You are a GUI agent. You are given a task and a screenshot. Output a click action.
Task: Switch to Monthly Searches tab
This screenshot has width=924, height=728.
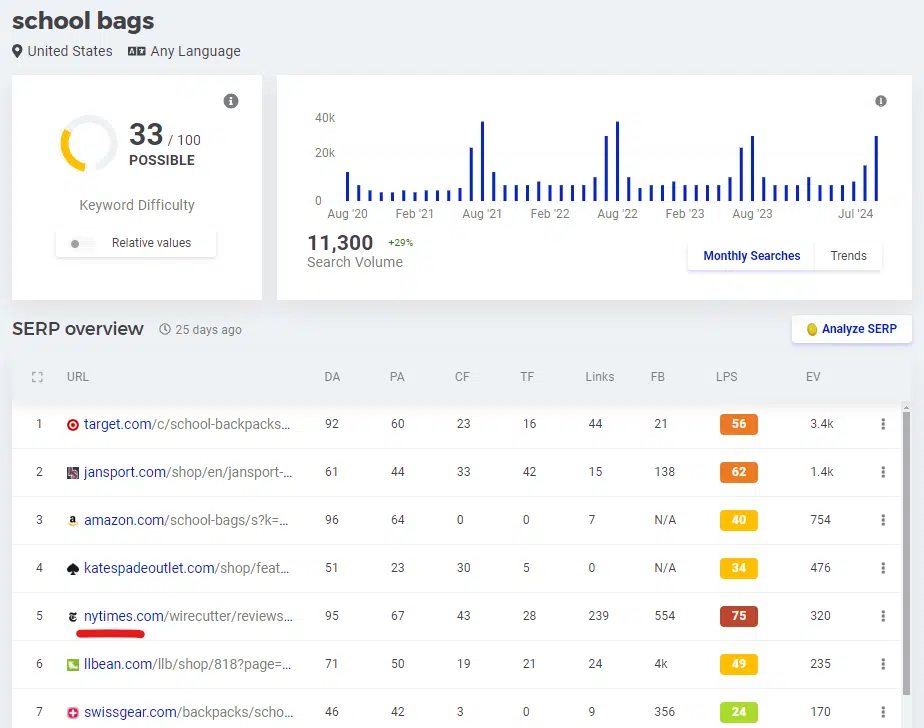point(751,256)
